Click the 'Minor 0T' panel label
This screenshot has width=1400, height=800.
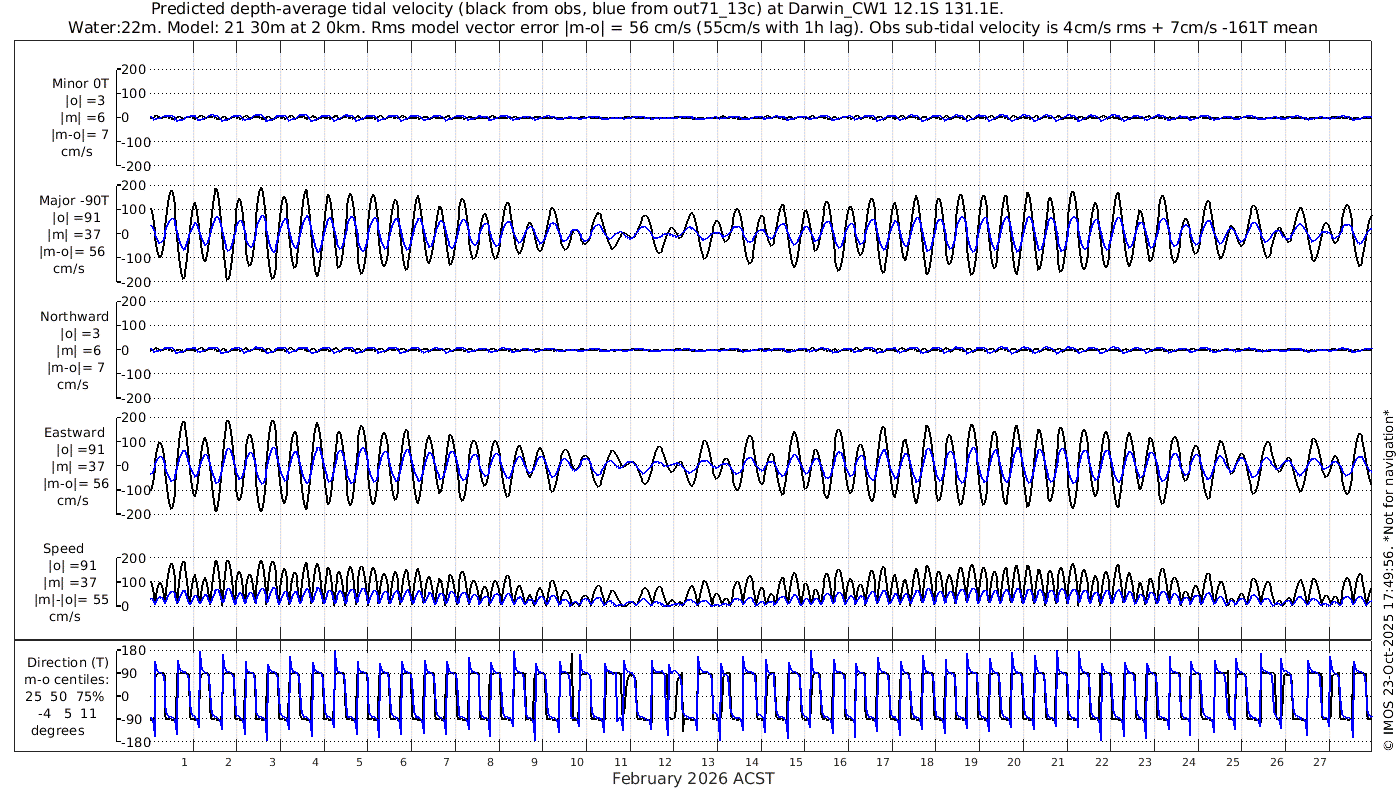coord(80,84)
